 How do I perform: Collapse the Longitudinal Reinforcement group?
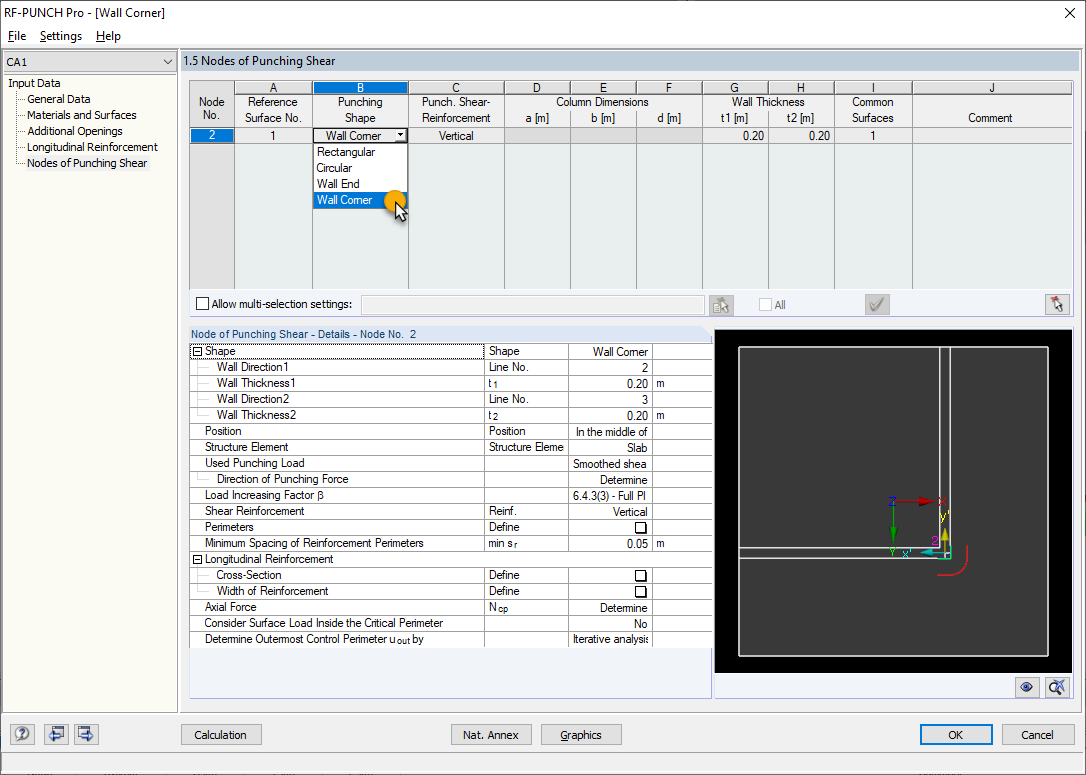[197, 558]
